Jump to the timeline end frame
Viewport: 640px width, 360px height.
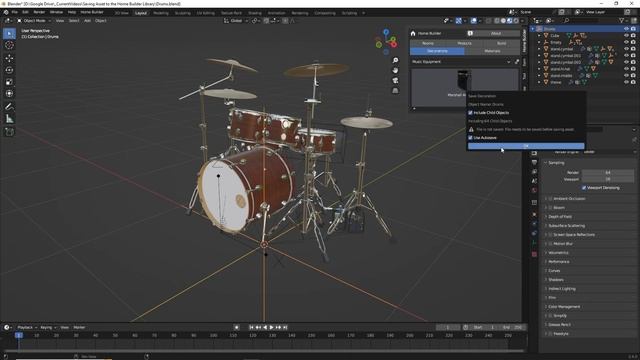[x=285, y=327]
